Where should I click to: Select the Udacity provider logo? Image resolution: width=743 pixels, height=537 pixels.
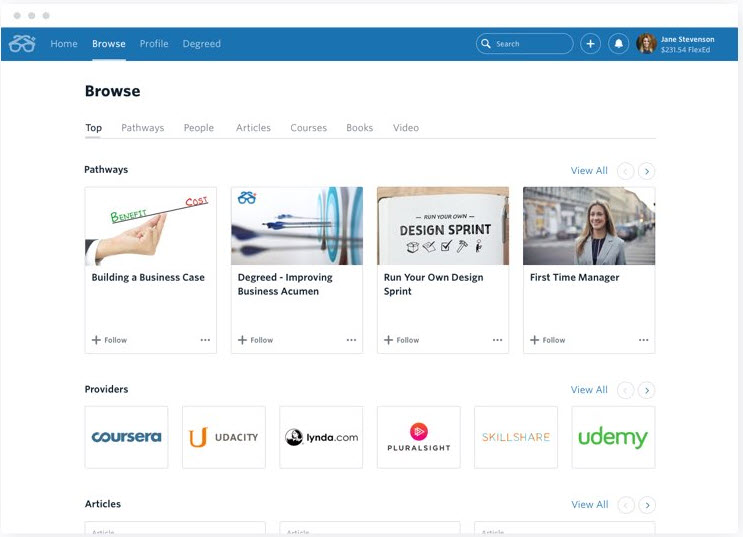224,437
